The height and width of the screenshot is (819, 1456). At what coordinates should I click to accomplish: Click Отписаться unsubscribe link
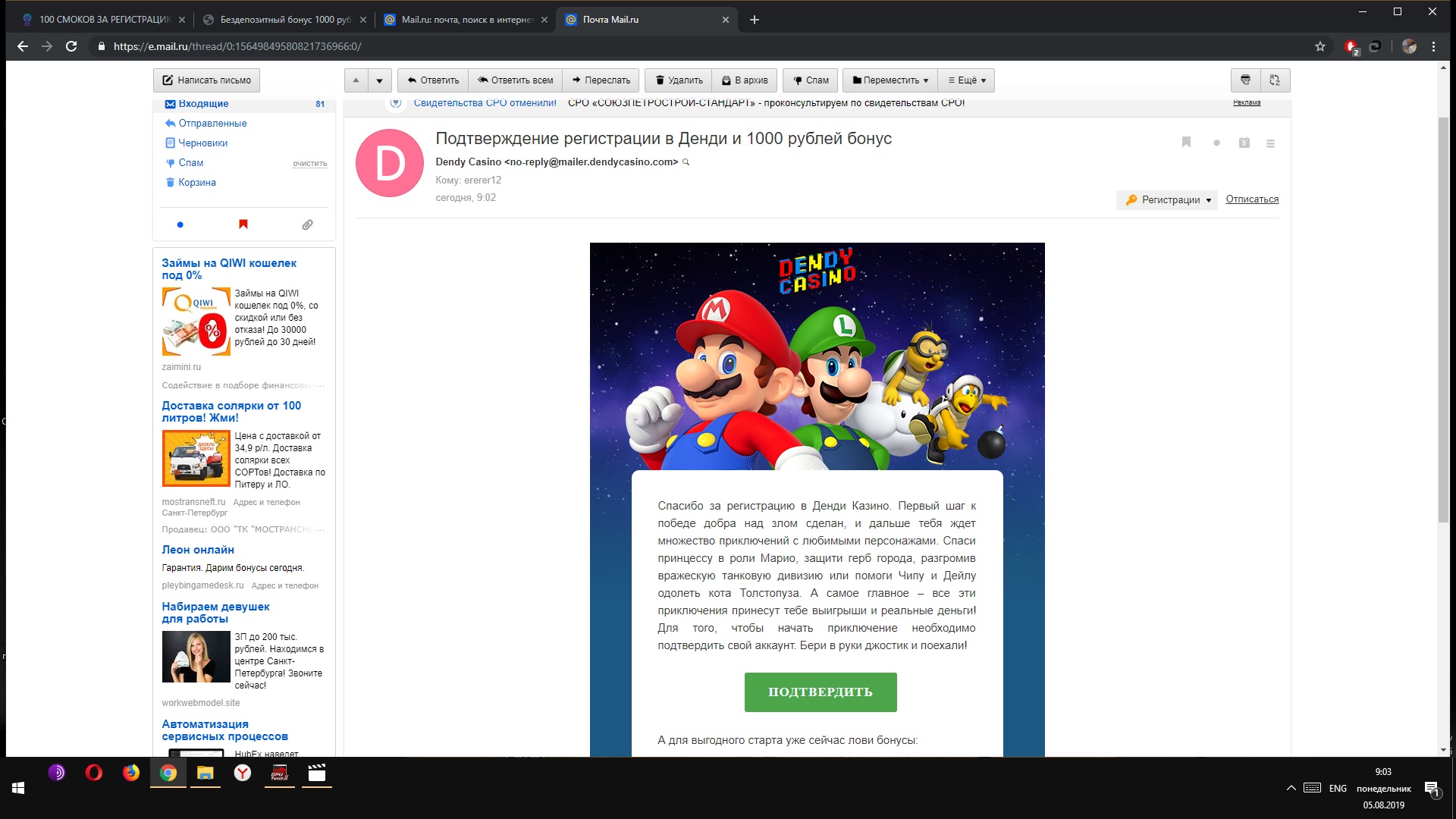tap(1252, 199)
